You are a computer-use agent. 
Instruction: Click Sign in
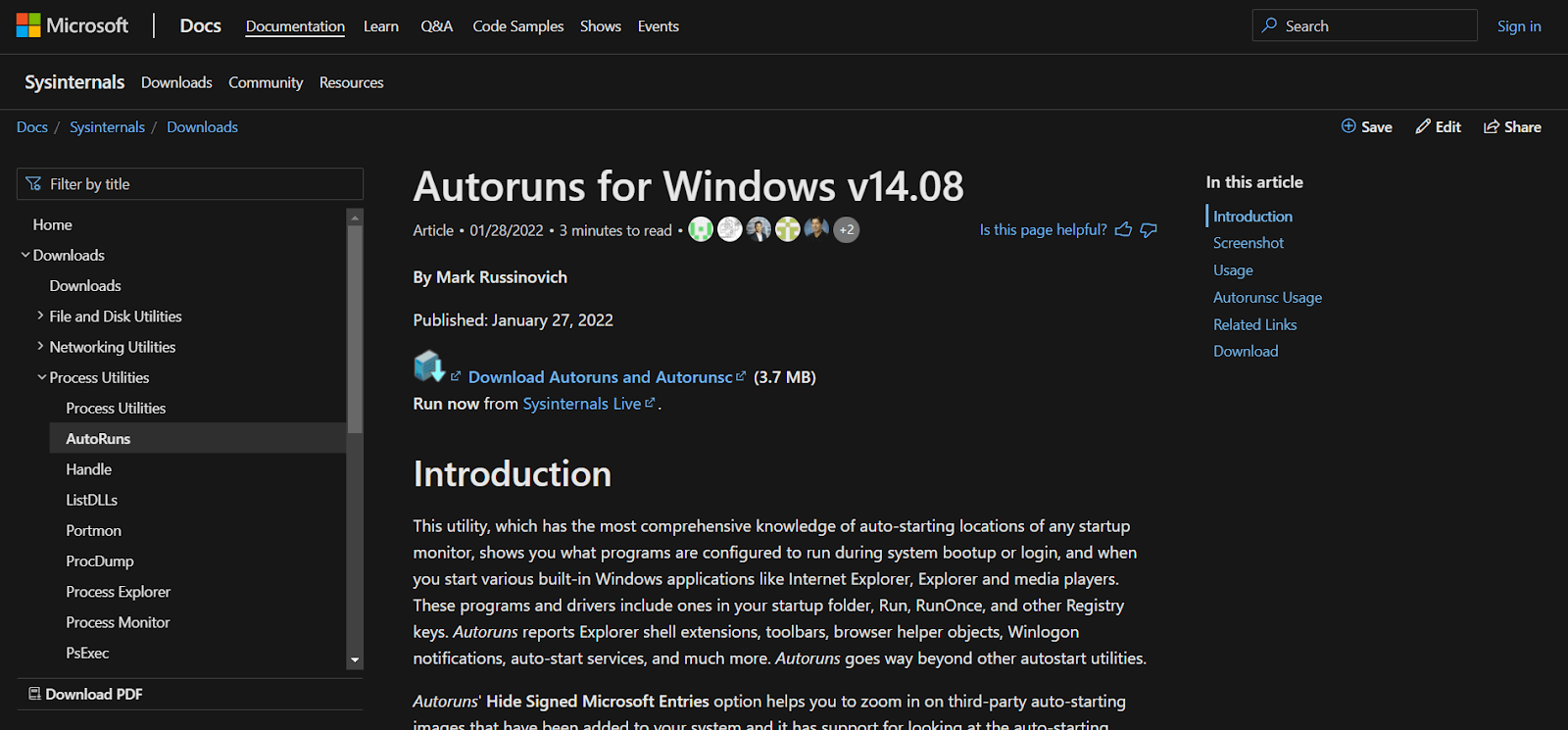[1519, 26]
